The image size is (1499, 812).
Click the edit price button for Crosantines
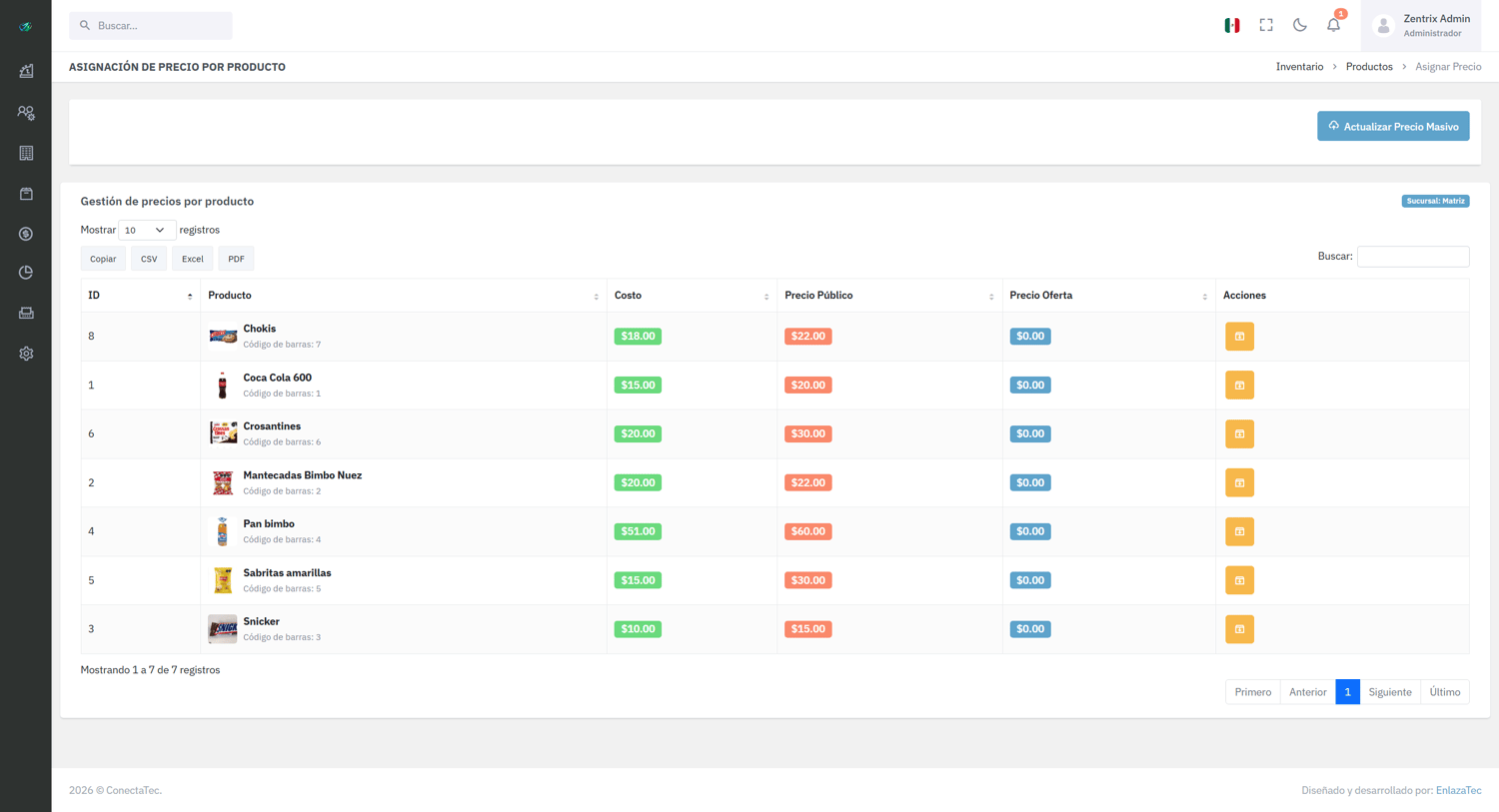1239,434
